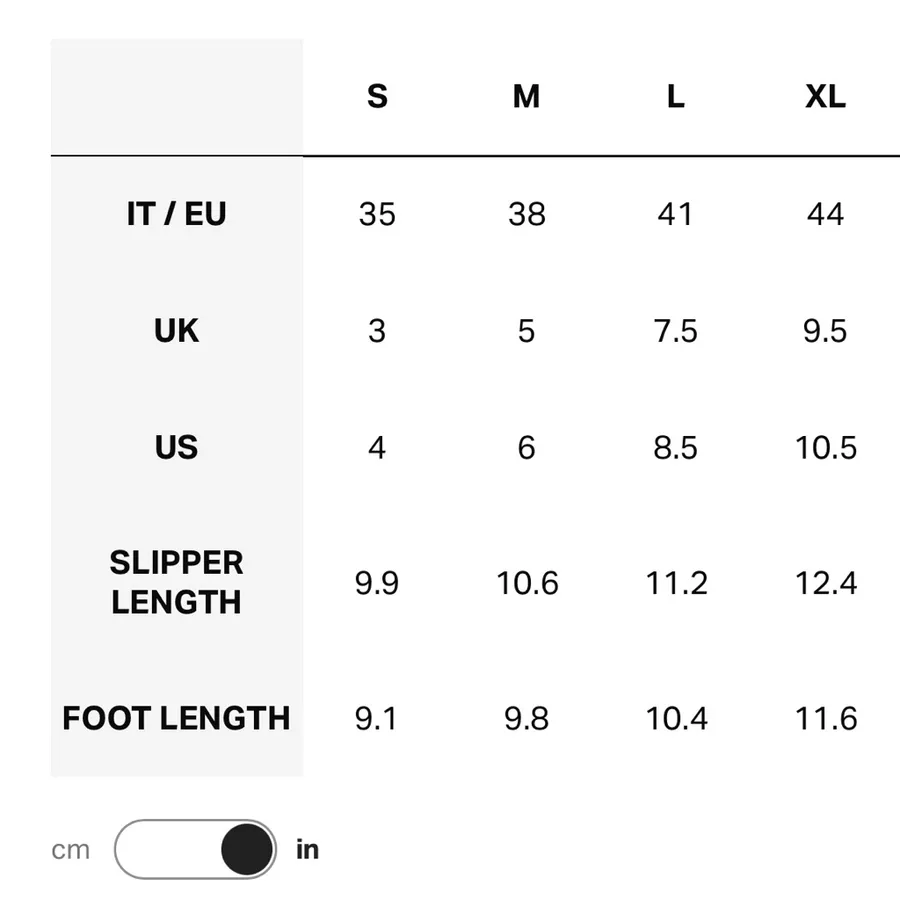900x900 pixels.
Task: Click the SLIPPER LENGTH row label
Action: [x=177, y=582]
